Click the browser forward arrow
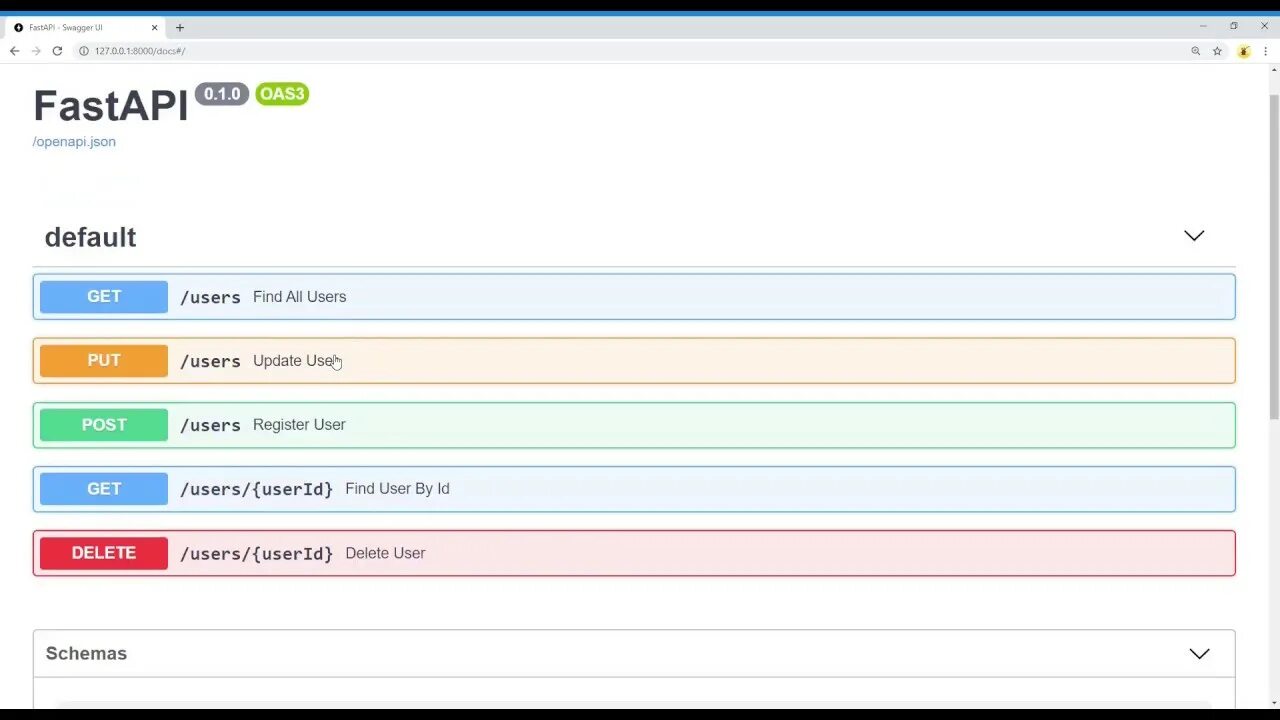The image size is (1280, 720). 36,51
